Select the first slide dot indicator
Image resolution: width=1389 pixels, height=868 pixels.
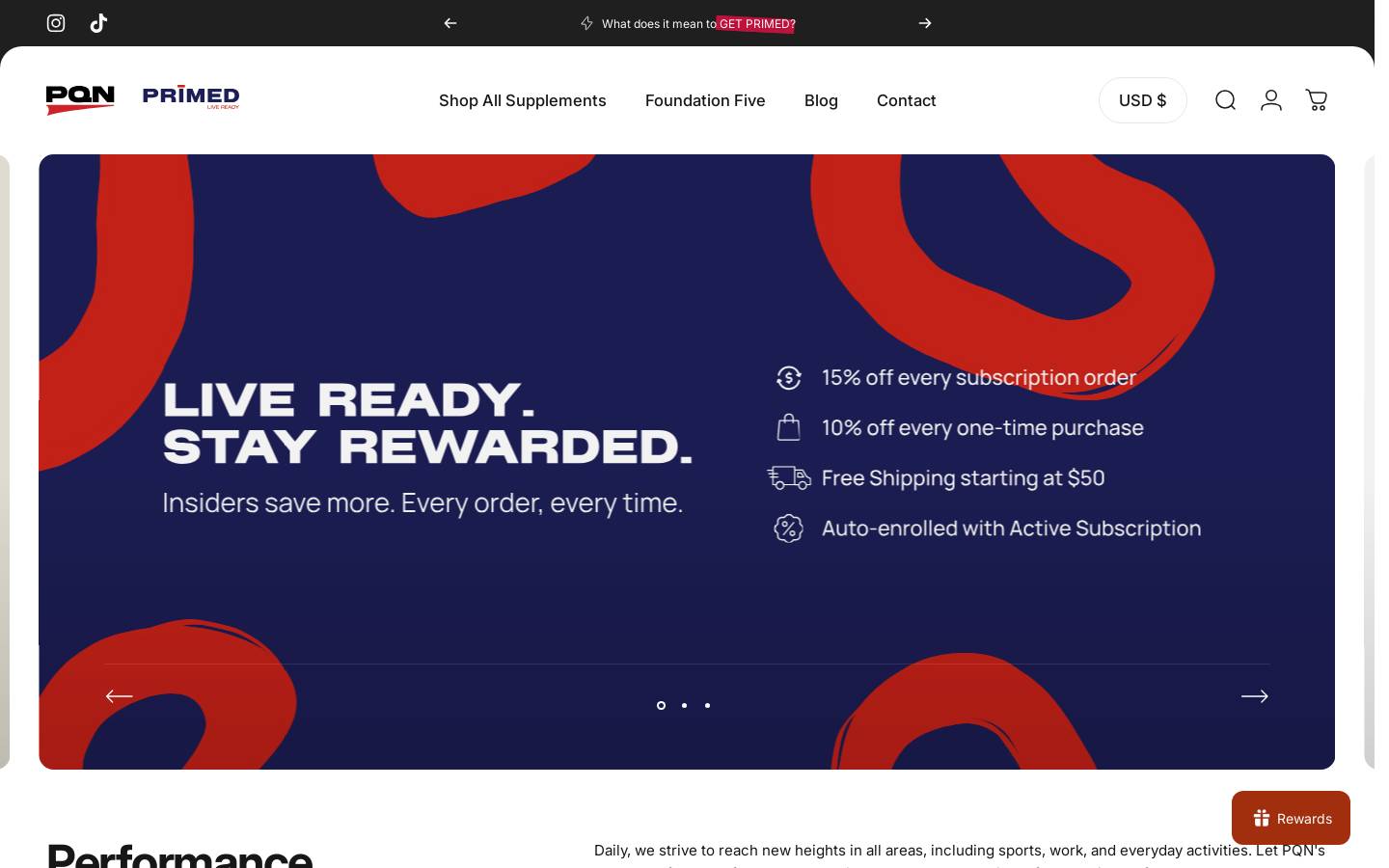tap(661, 705)
